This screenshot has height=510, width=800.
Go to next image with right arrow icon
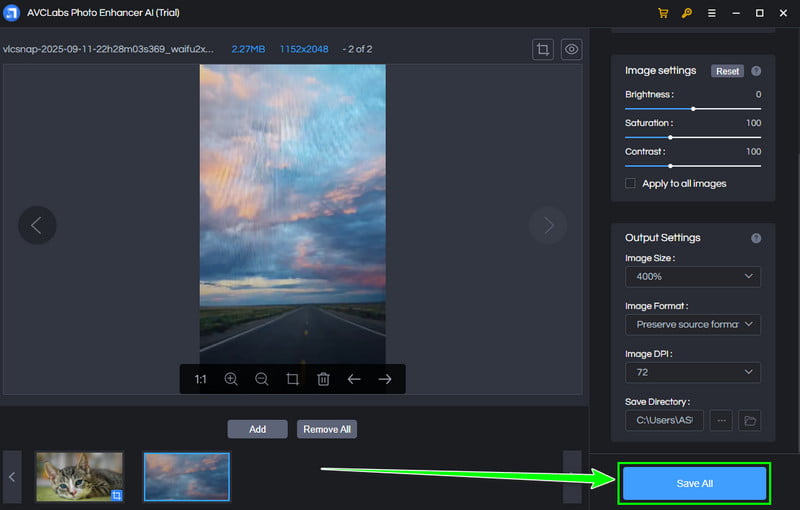385,380
